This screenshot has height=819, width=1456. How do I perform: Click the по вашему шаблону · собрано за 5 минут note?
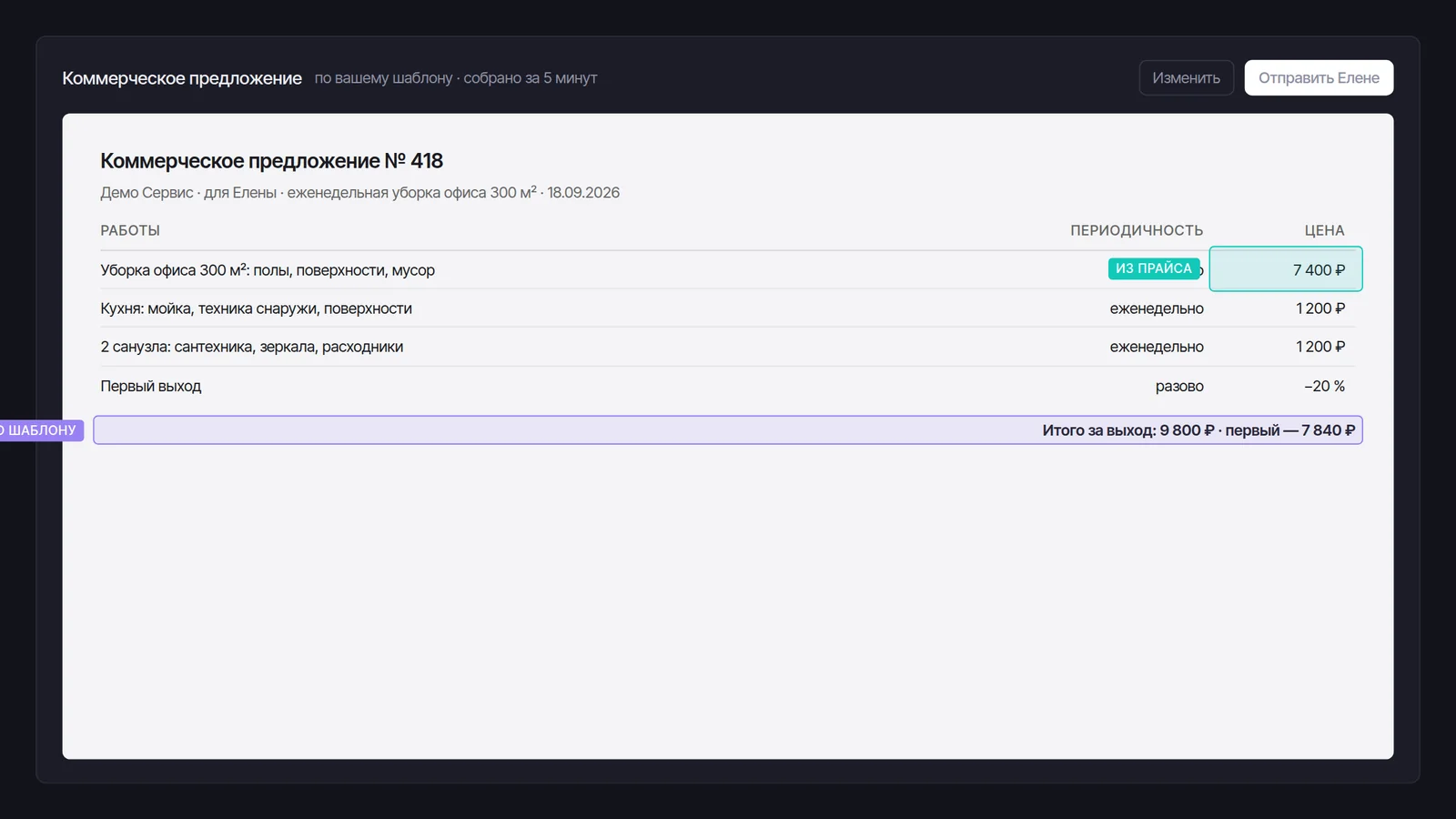456,78
